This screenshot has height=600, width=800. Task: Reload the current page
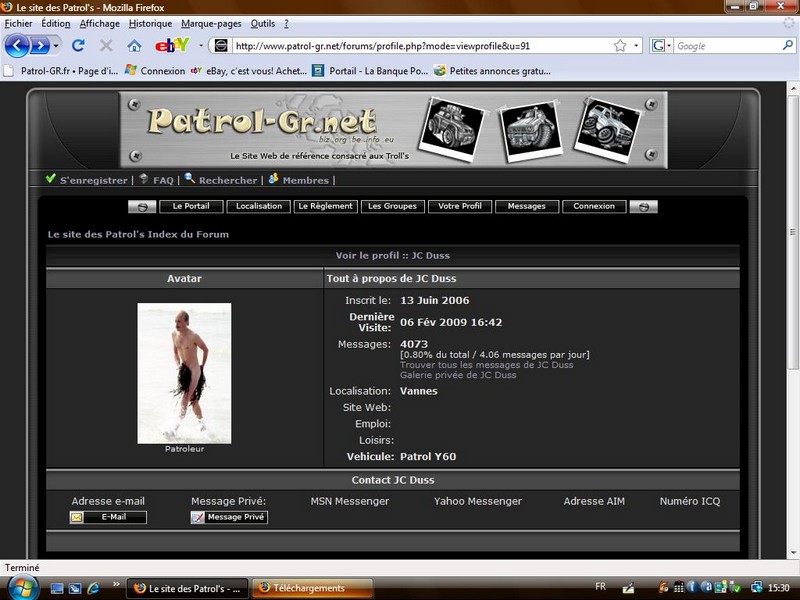click(x=78, y=46)
